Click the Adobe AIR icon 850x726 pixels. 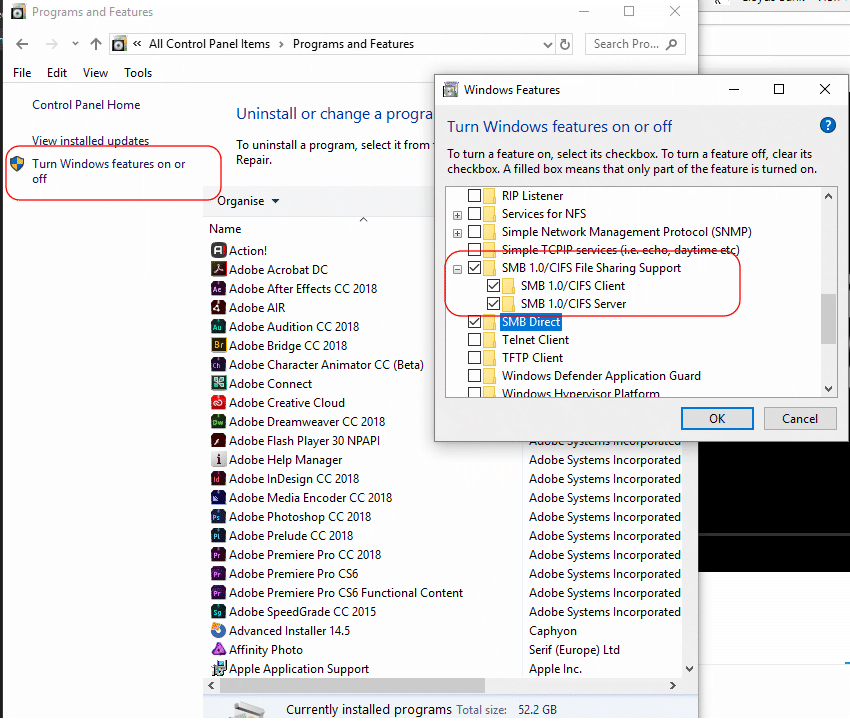pyautogui.click(x=218, y=307)
